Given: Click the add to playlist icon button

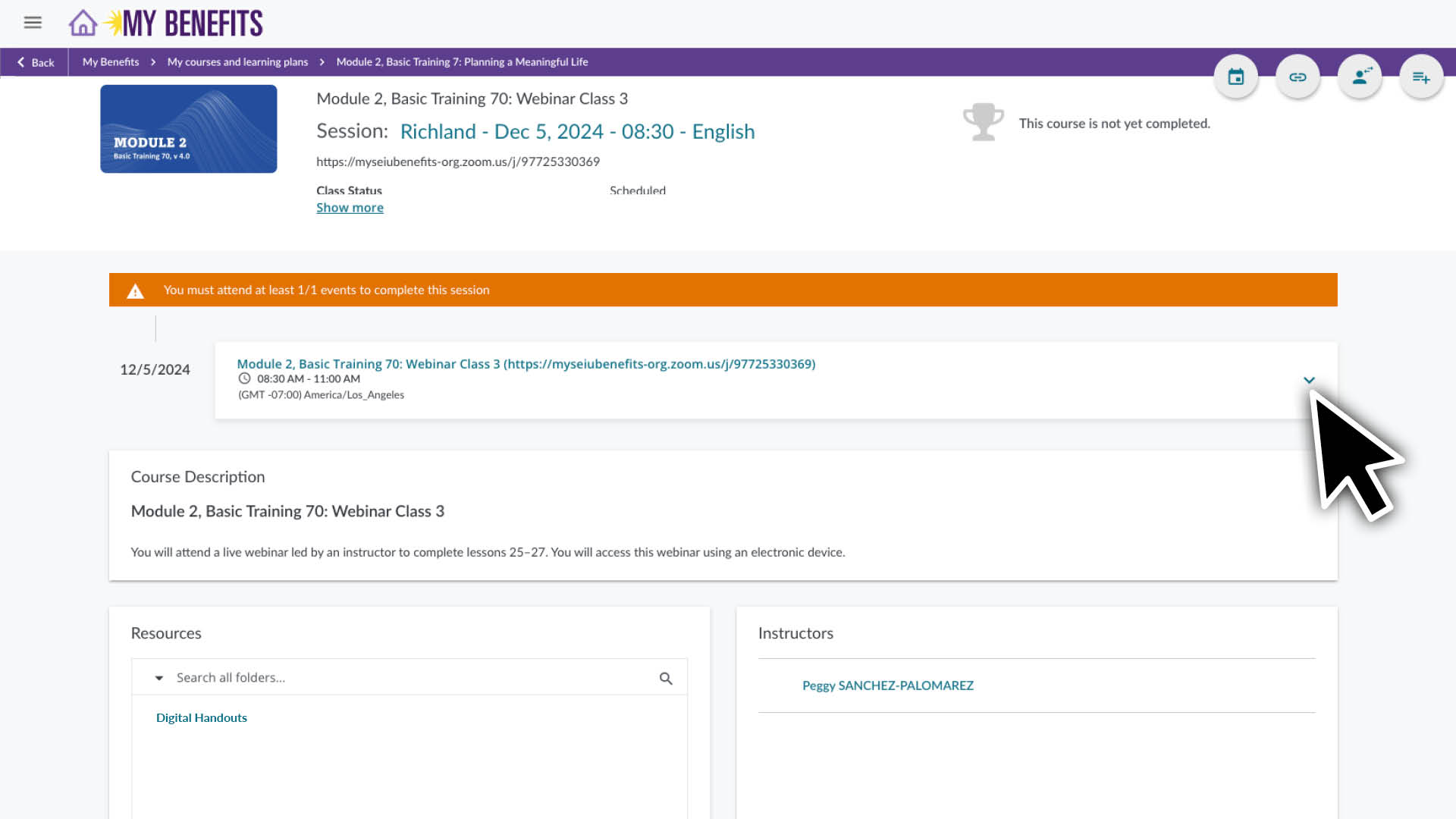Looking at the screenshot, I should (1421, 77).
